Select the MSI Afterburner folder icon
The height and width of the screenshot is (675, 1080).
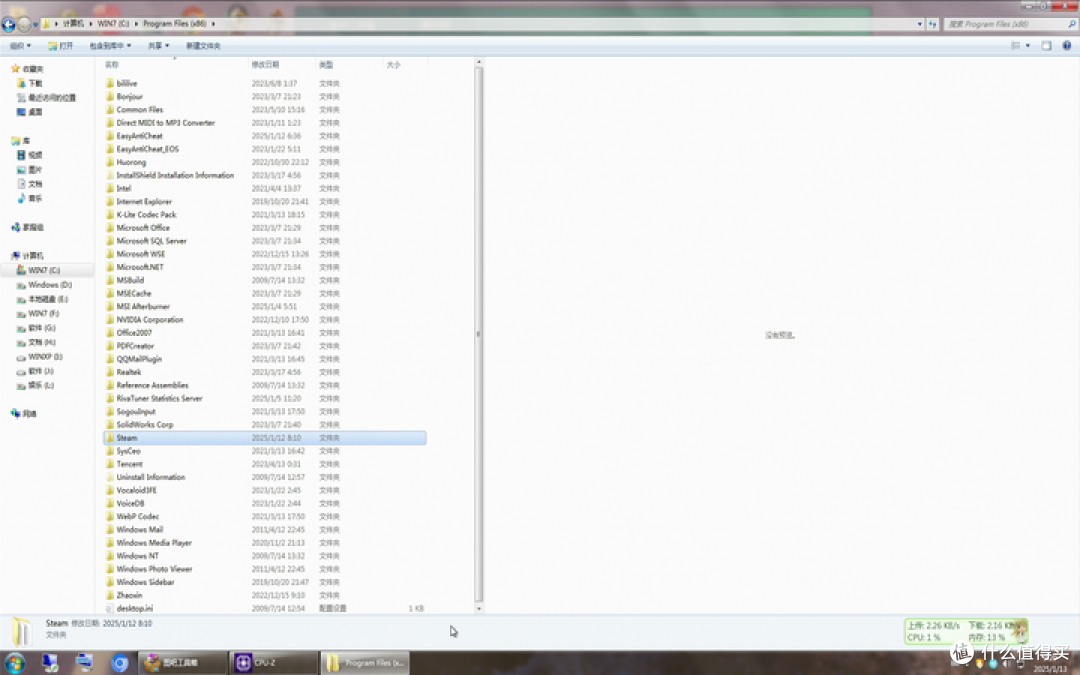click(110, 307)
